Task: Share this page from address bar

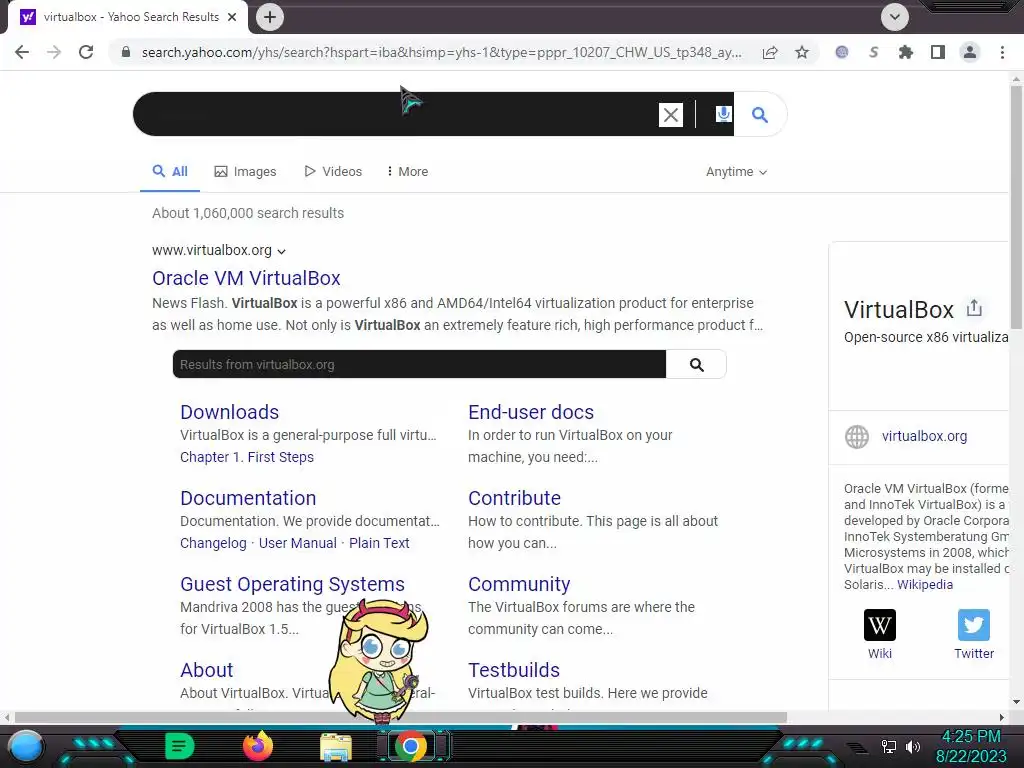Action: 770,52
